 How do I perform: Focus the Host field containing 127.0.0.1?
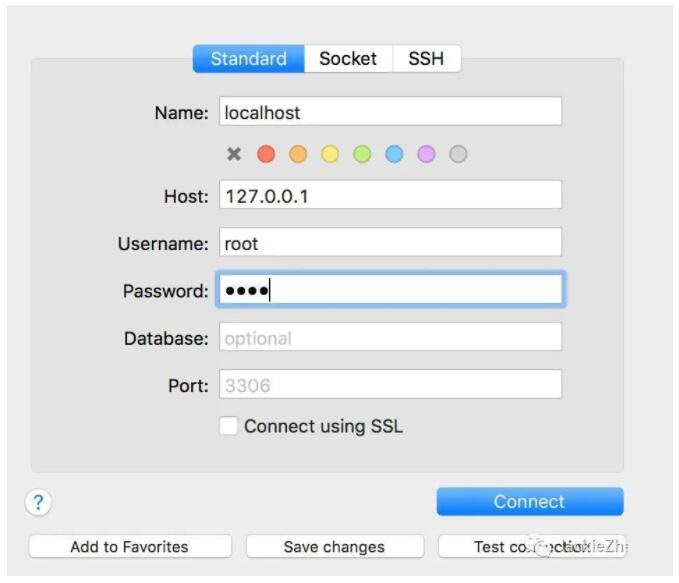pyautogui.click(x=390, y=196)
